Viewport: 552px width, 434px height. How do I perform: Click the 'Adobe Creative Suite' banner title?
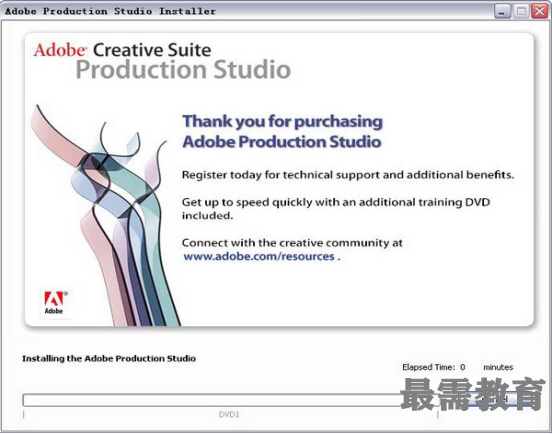coord(122,50)
